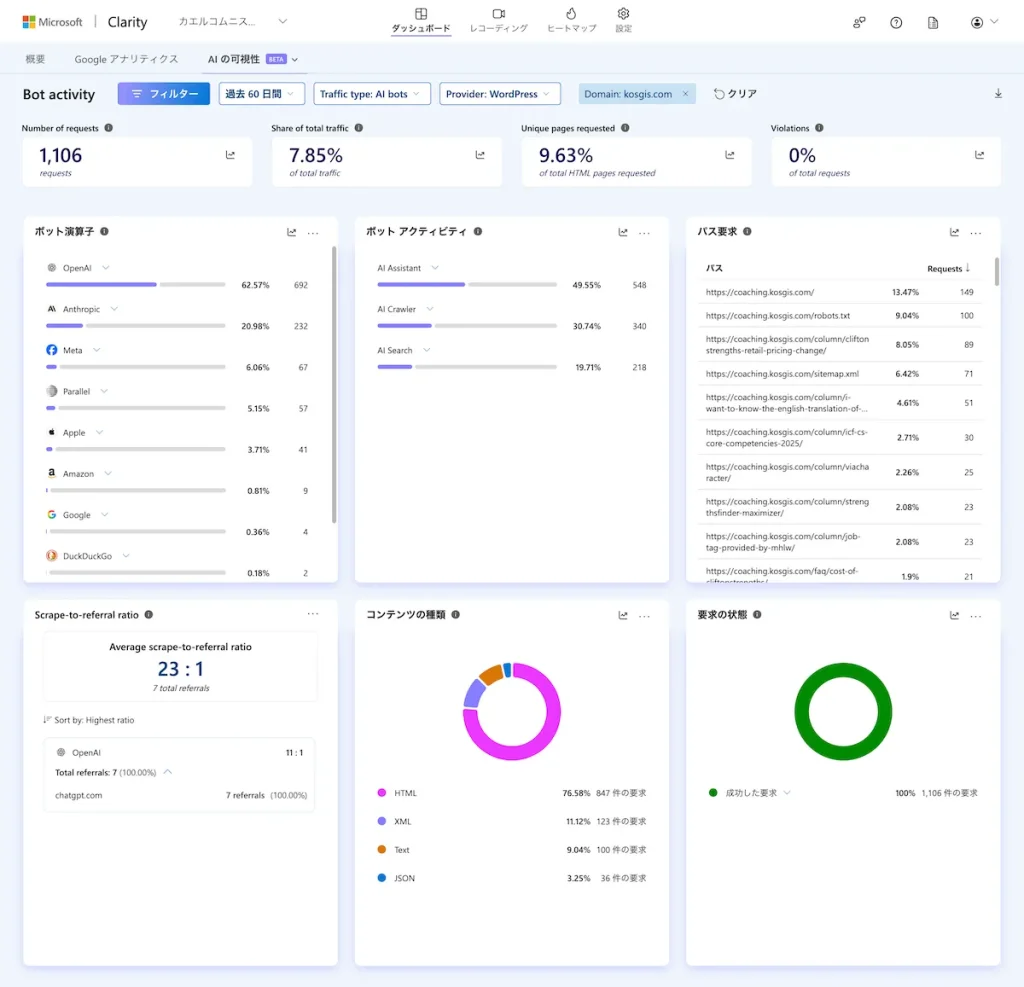Click the XML legend color swatch
The image size is (1024, 987).
[381, 821]
